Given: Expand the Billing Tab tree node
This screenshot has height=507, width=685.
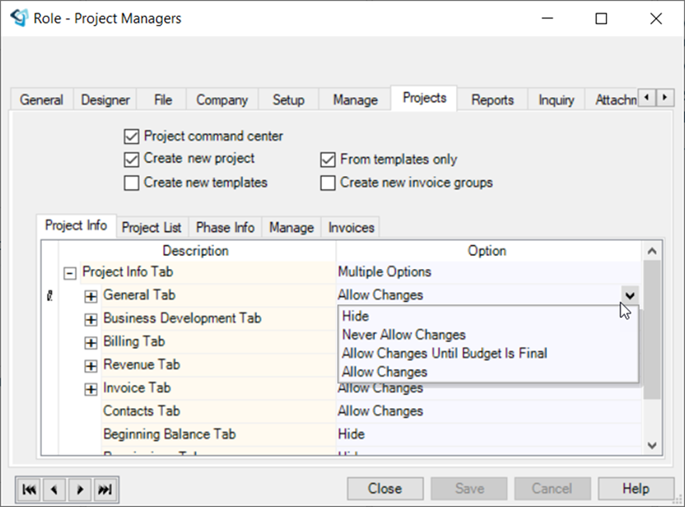Looking at the screenshot, I should pyautogui.click(x=90, y=342).
